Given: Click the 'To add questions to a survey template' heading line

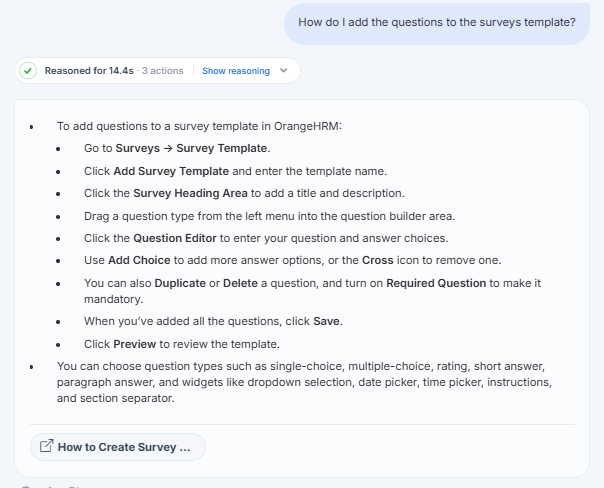Looking at the screenshot, I should point(200,126).
